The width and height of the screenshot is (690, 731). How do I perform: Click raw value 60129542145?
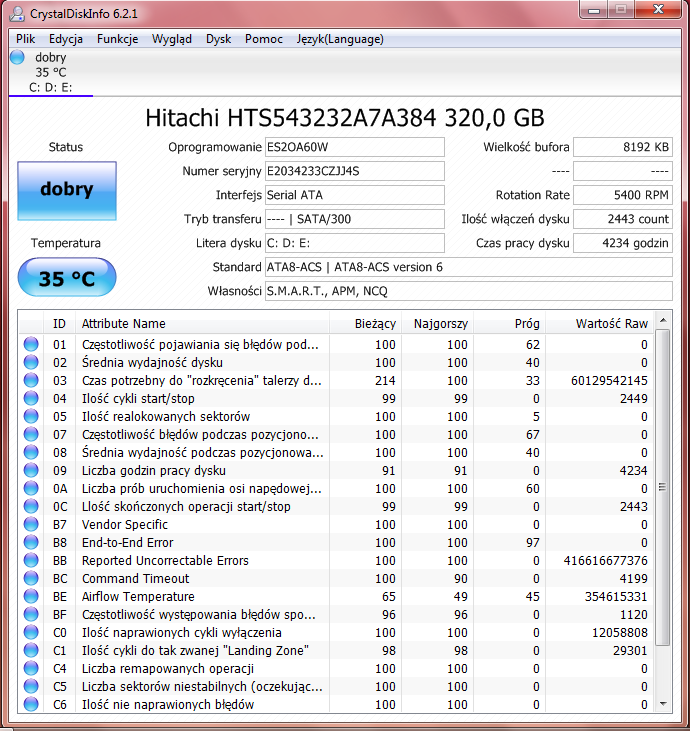tap(609, 380)
